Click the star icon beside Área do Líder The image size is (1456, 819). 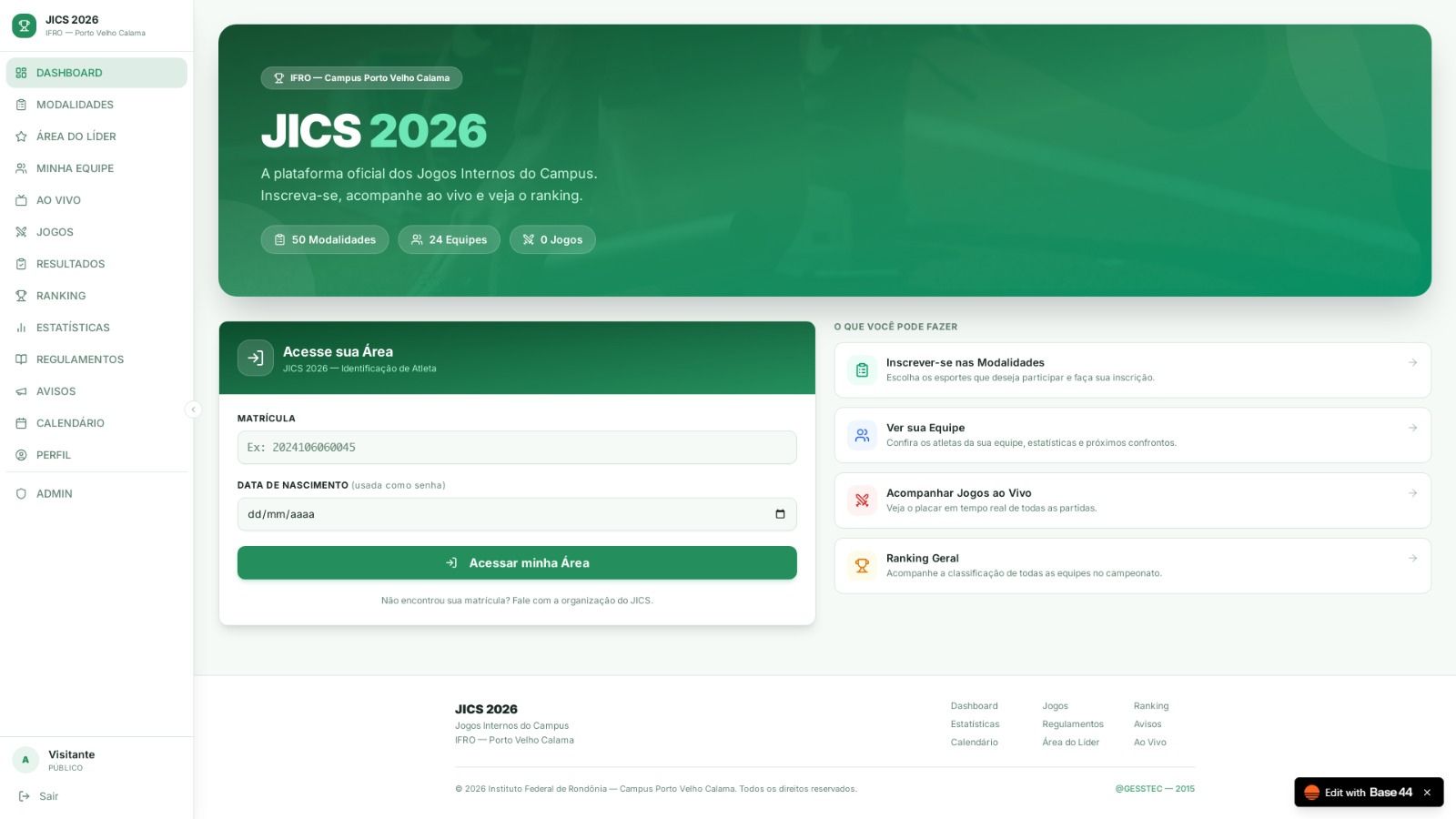(x=21, y=136)
